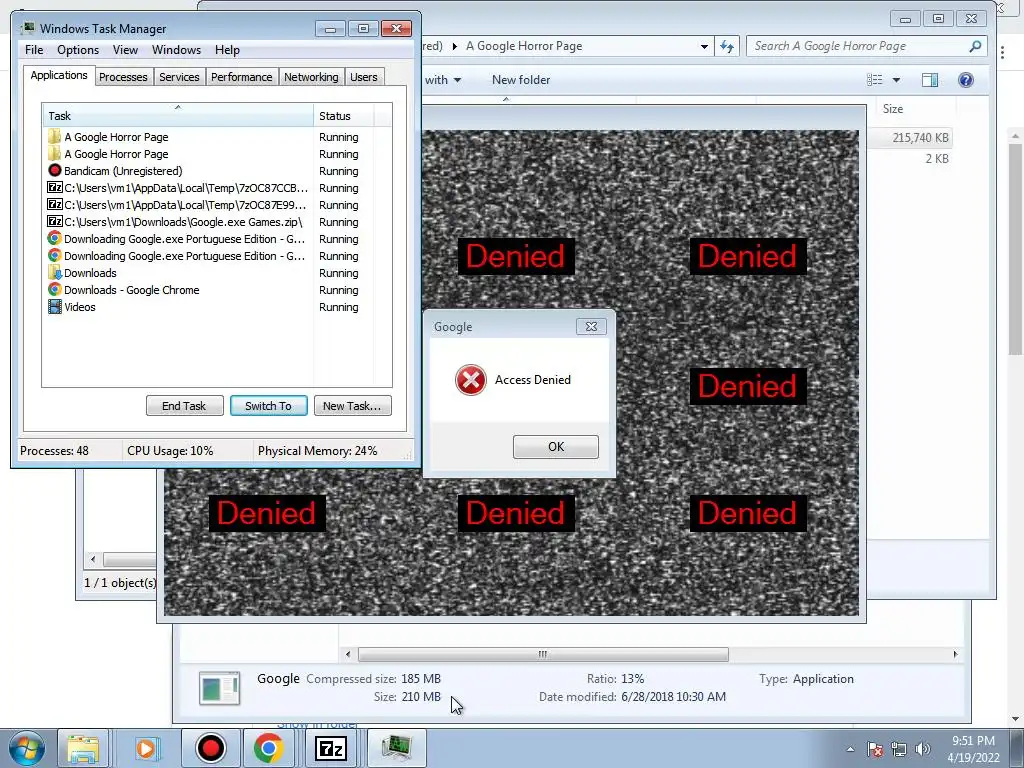Switch to Processes tab
Image resolution: width=1024 pixels, height=768 pixels.
click(x=123, y=77)
